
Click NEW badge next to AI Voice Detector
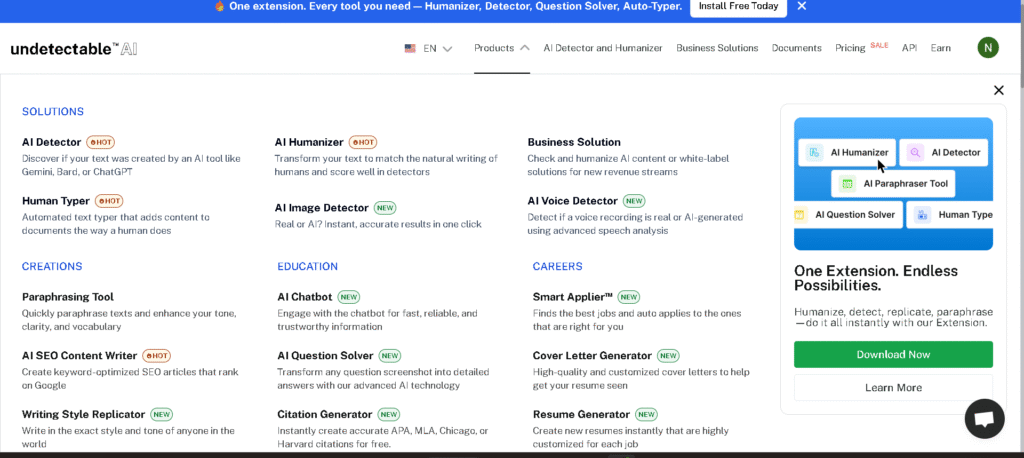coord(633,201)
